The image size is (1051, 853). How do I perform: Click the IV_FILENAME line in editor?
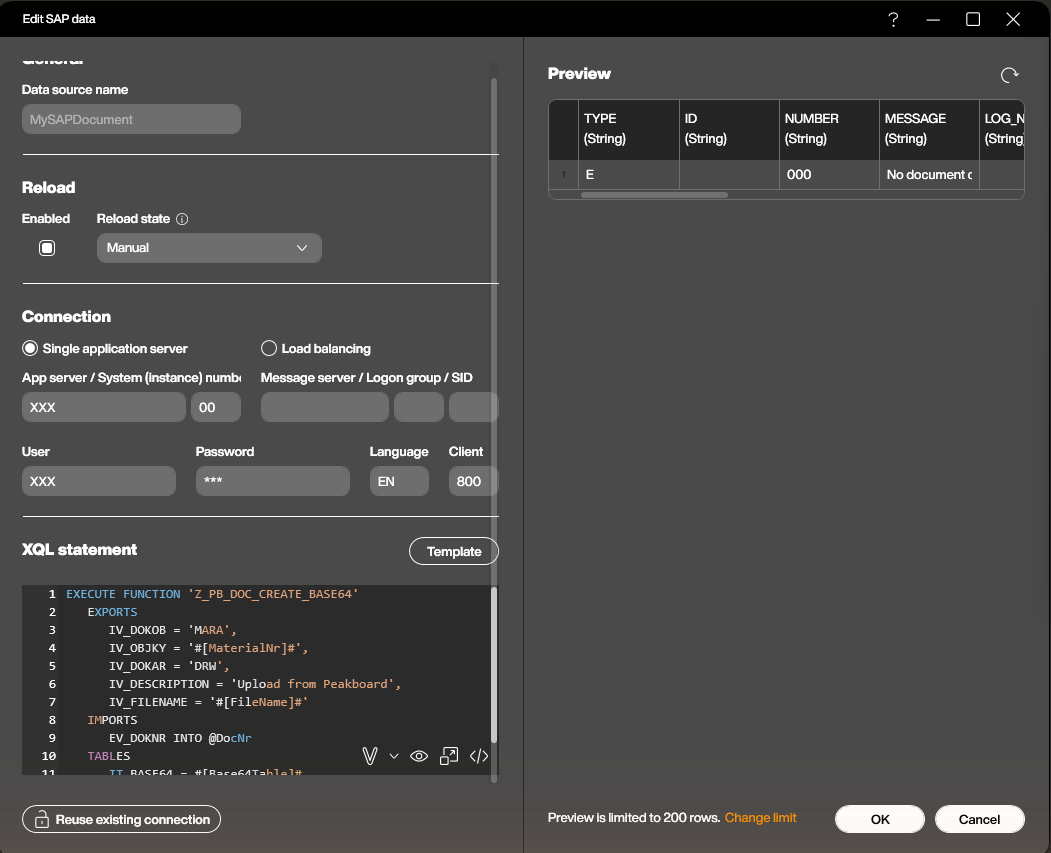point(208,702)
